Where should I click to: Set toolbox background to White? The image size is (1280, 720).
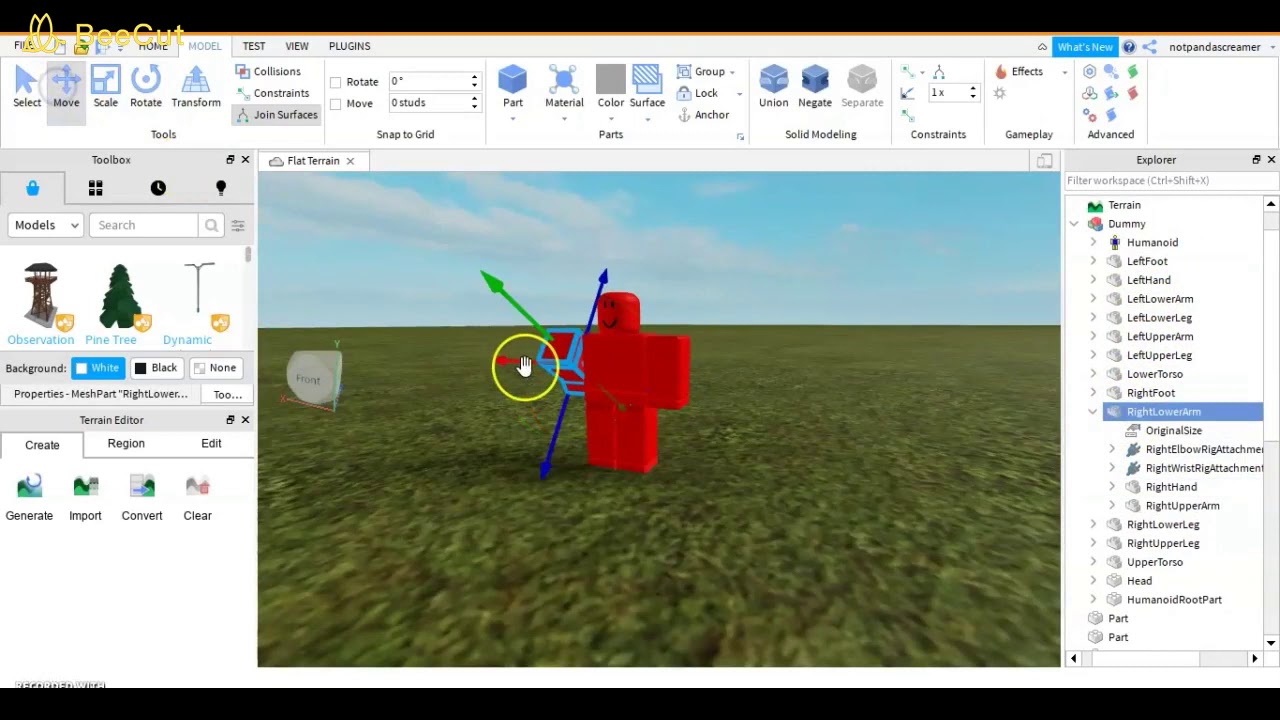(x=97, y=368)
